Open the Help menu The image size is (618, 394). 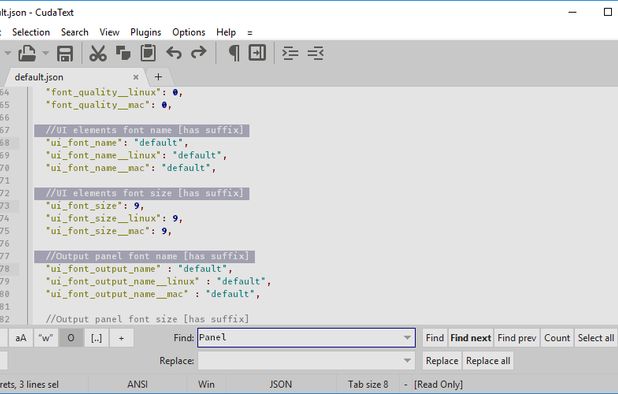click(226, 32)
